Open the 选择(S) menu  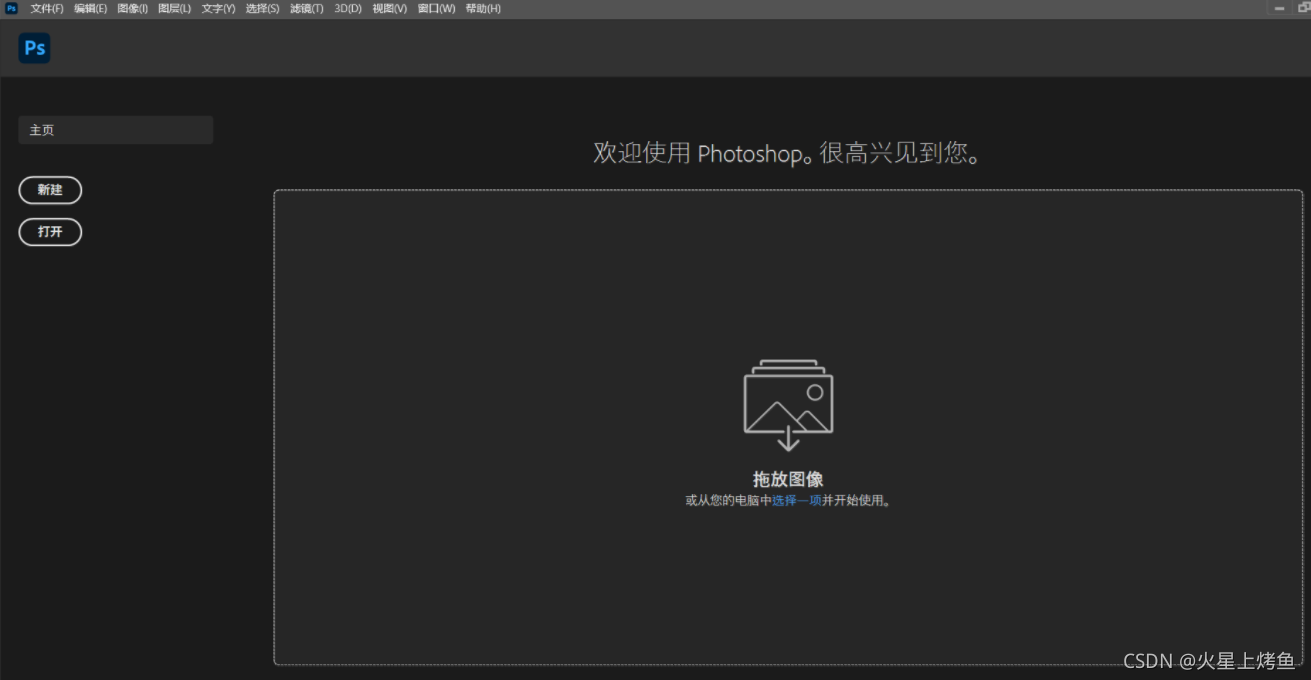[x=262, y=8]
